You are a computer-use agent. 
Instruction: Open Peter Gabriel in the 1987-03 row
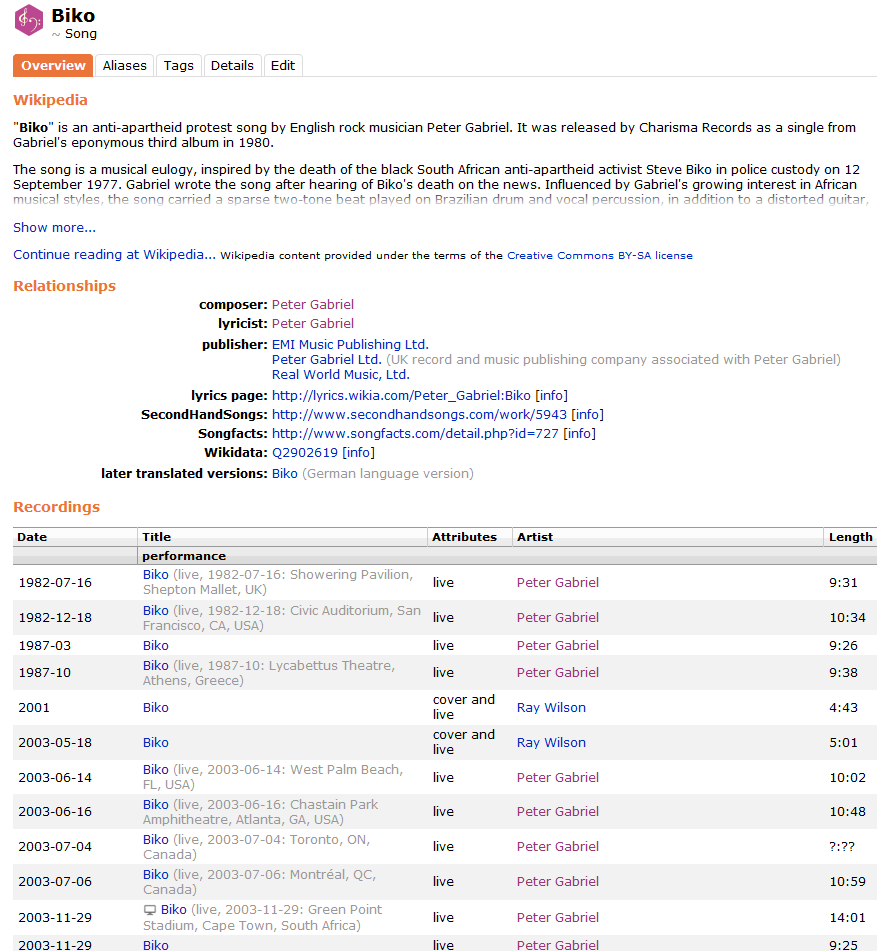[x=558, y=646]
